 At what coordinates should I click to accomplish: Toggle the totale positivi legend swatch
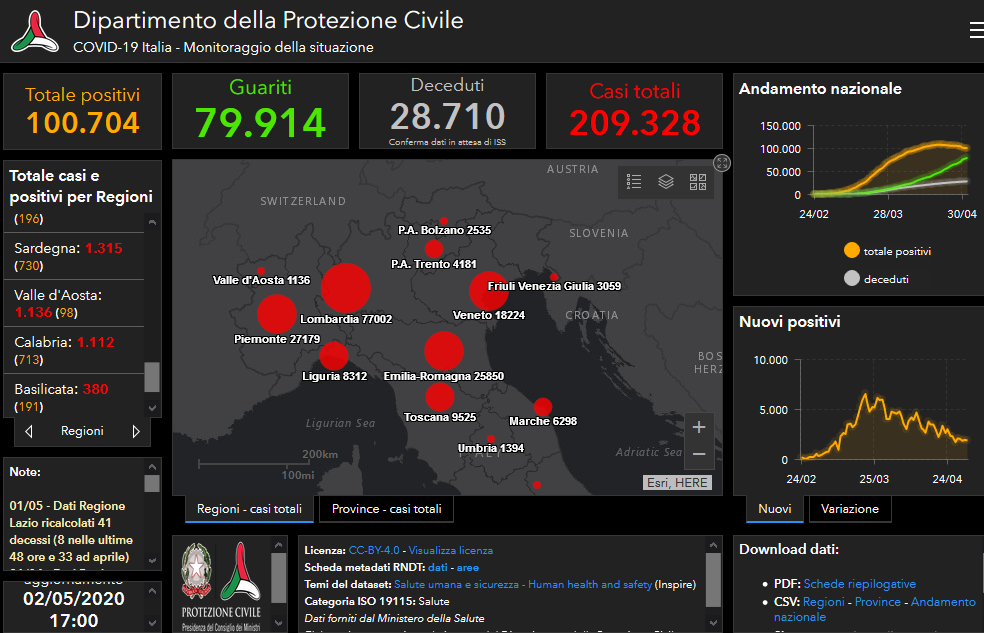pyautogui.click(x=851, y=251)
